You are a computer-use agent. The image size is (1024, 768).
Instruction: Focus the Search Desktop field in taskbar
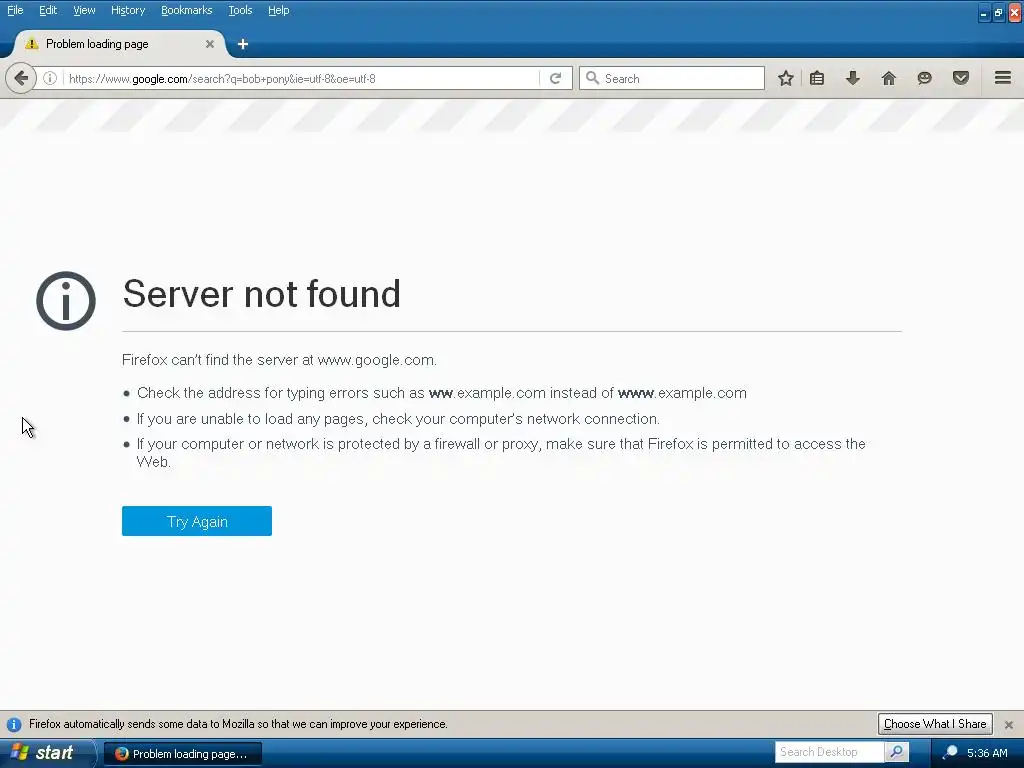tap(829, 752)
